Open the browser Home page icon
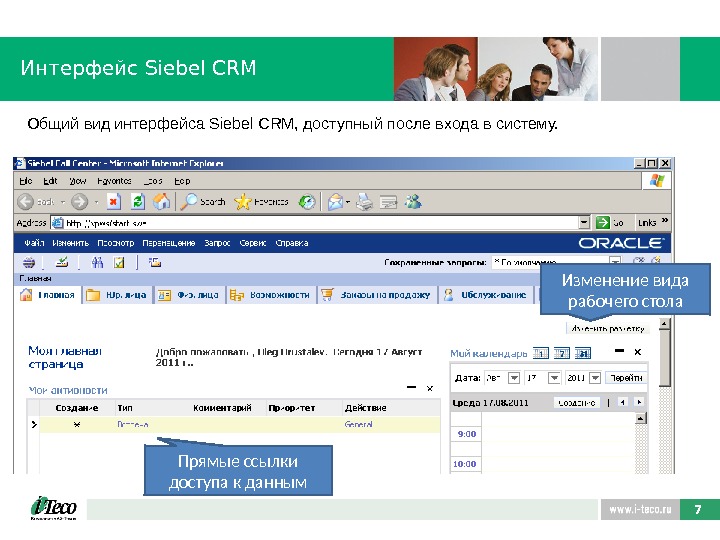Screen dimensions: 720x540 tap(161, 201)
